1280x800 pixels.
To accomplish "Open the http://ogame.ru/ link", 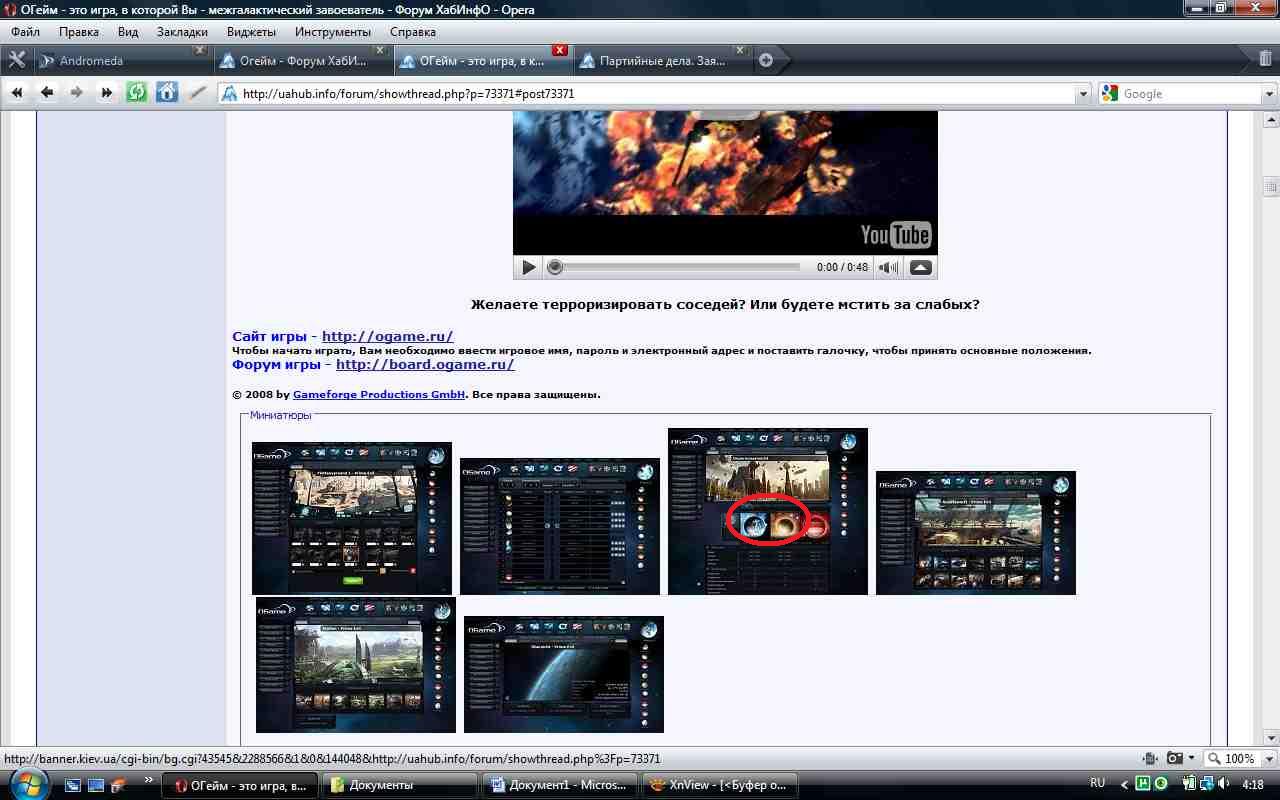I will click(x=387, y=336).
